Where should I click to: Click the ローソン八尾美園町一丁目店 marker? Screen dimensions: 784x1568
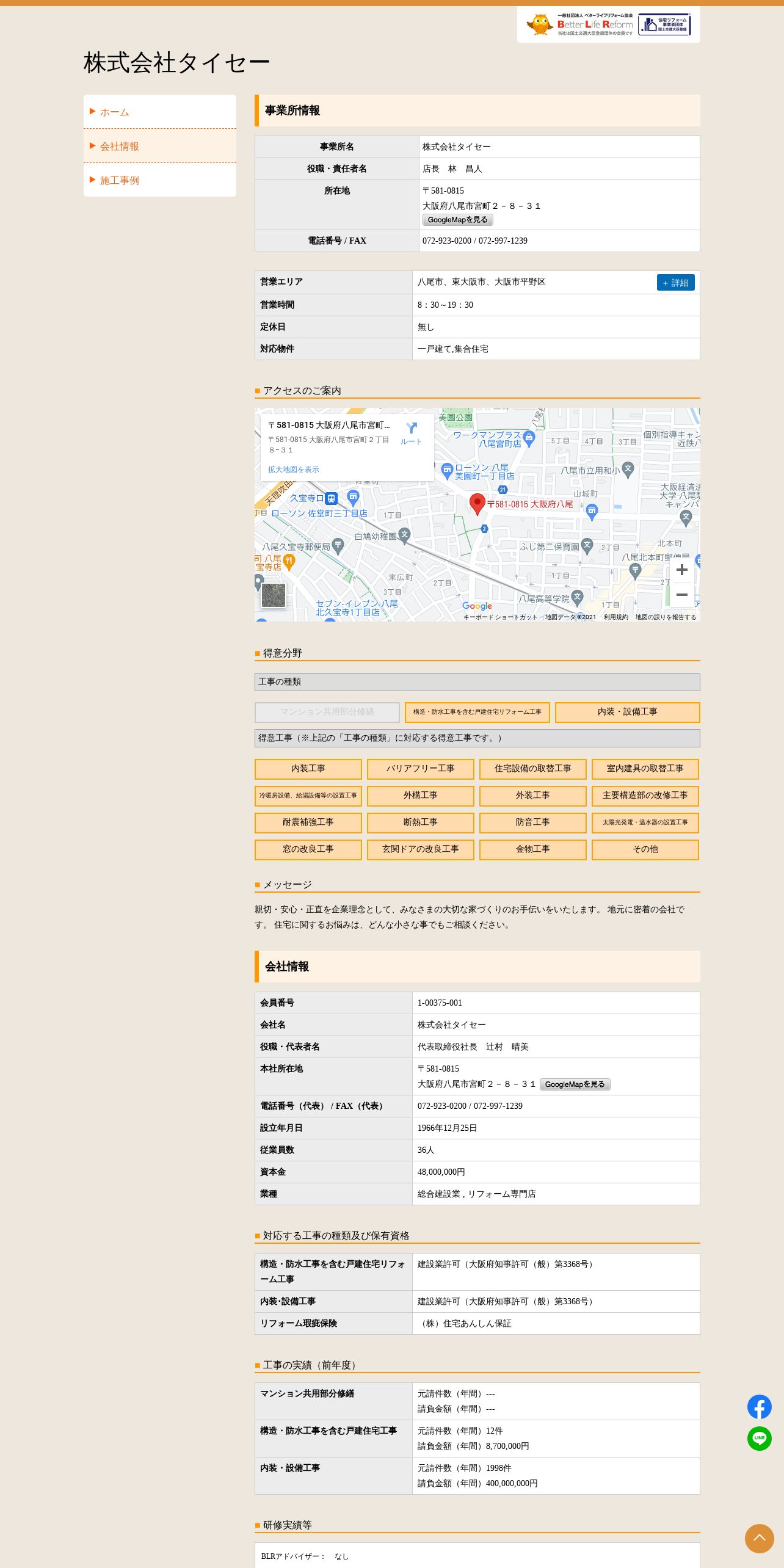[x=447, y=470]
